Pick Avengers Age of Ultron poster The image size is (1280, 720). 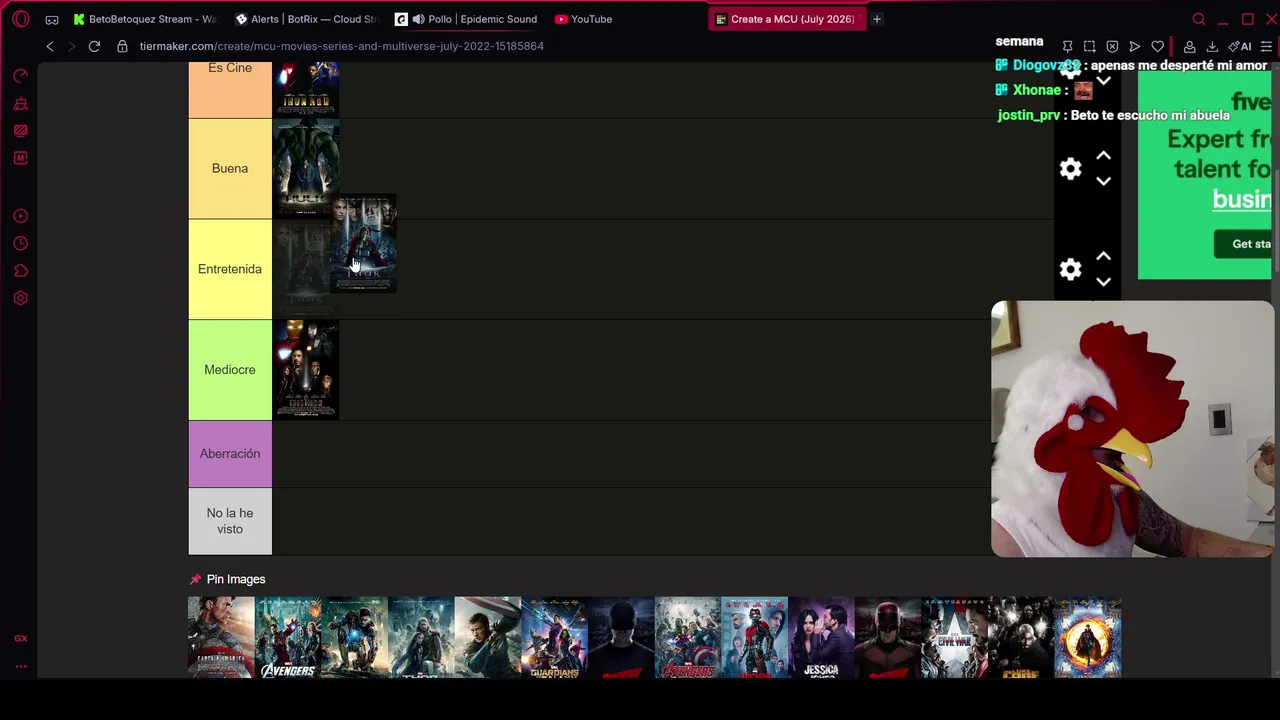point(688,638)
